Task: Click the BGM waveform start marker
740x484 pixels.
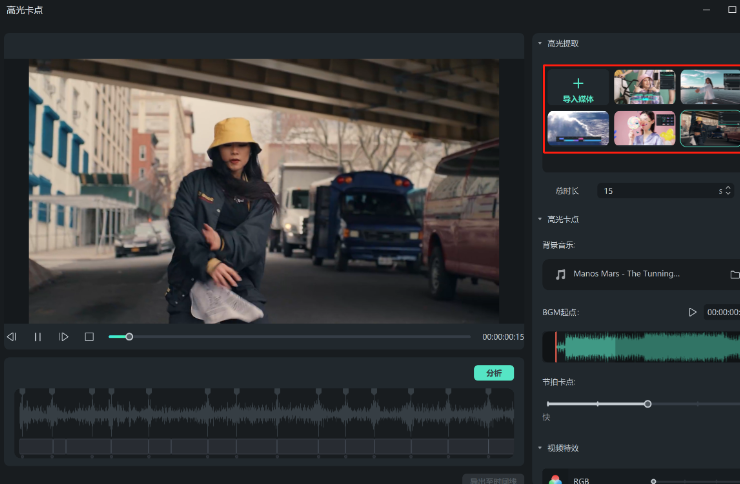Action: point(556,347)
